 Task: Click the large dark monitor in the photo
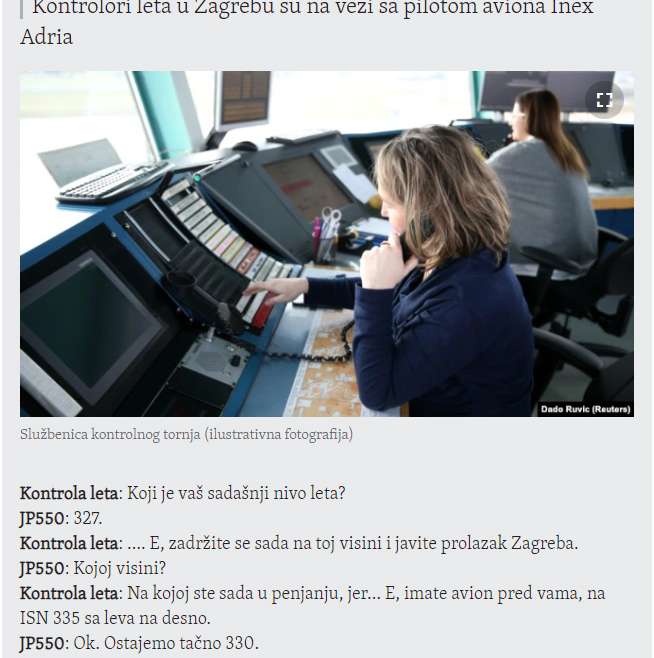(90, 323)
